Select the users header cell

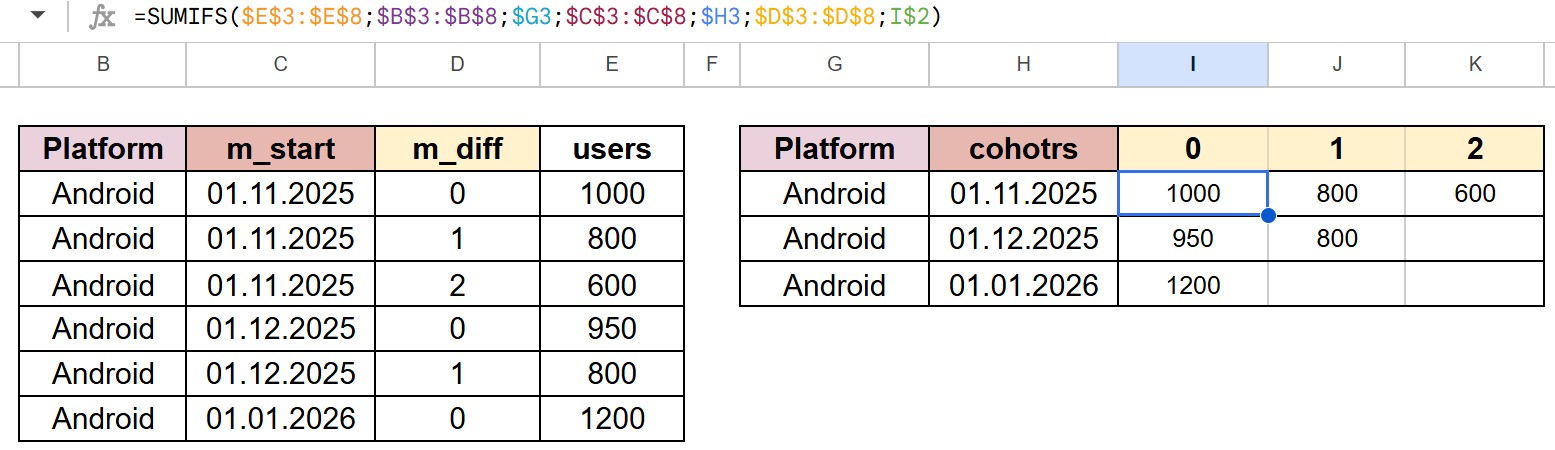[x=611, y=149]
